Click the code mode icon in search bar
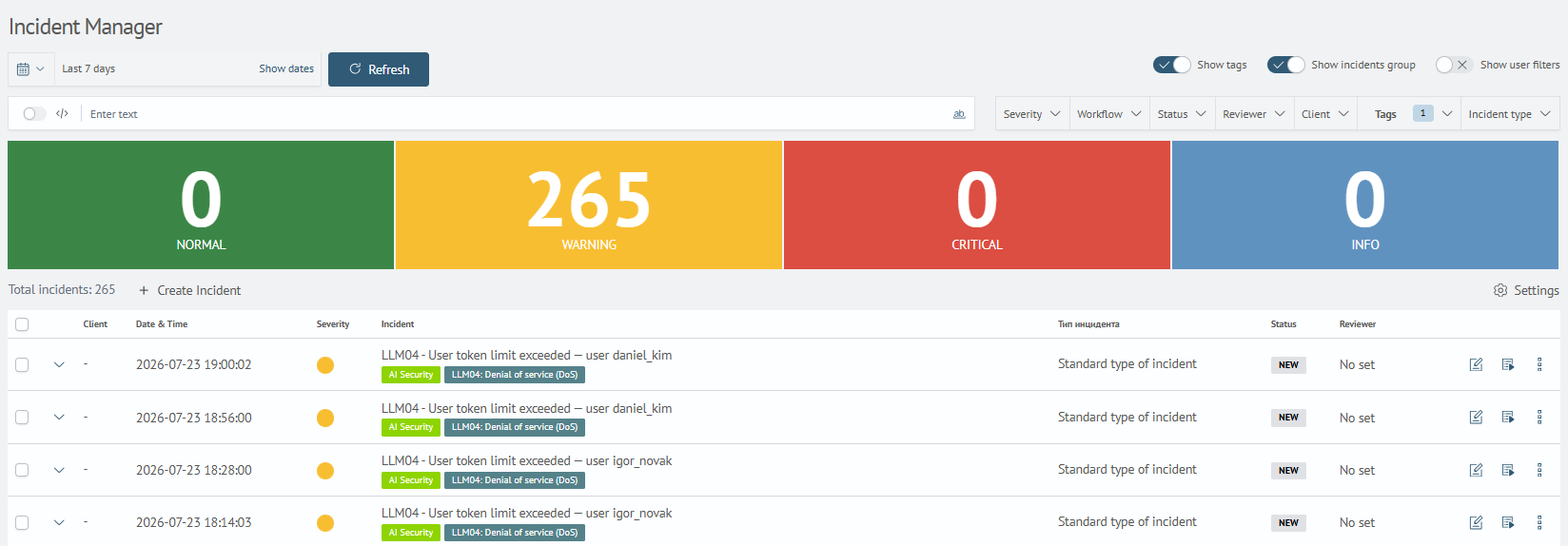 point(62,114)
